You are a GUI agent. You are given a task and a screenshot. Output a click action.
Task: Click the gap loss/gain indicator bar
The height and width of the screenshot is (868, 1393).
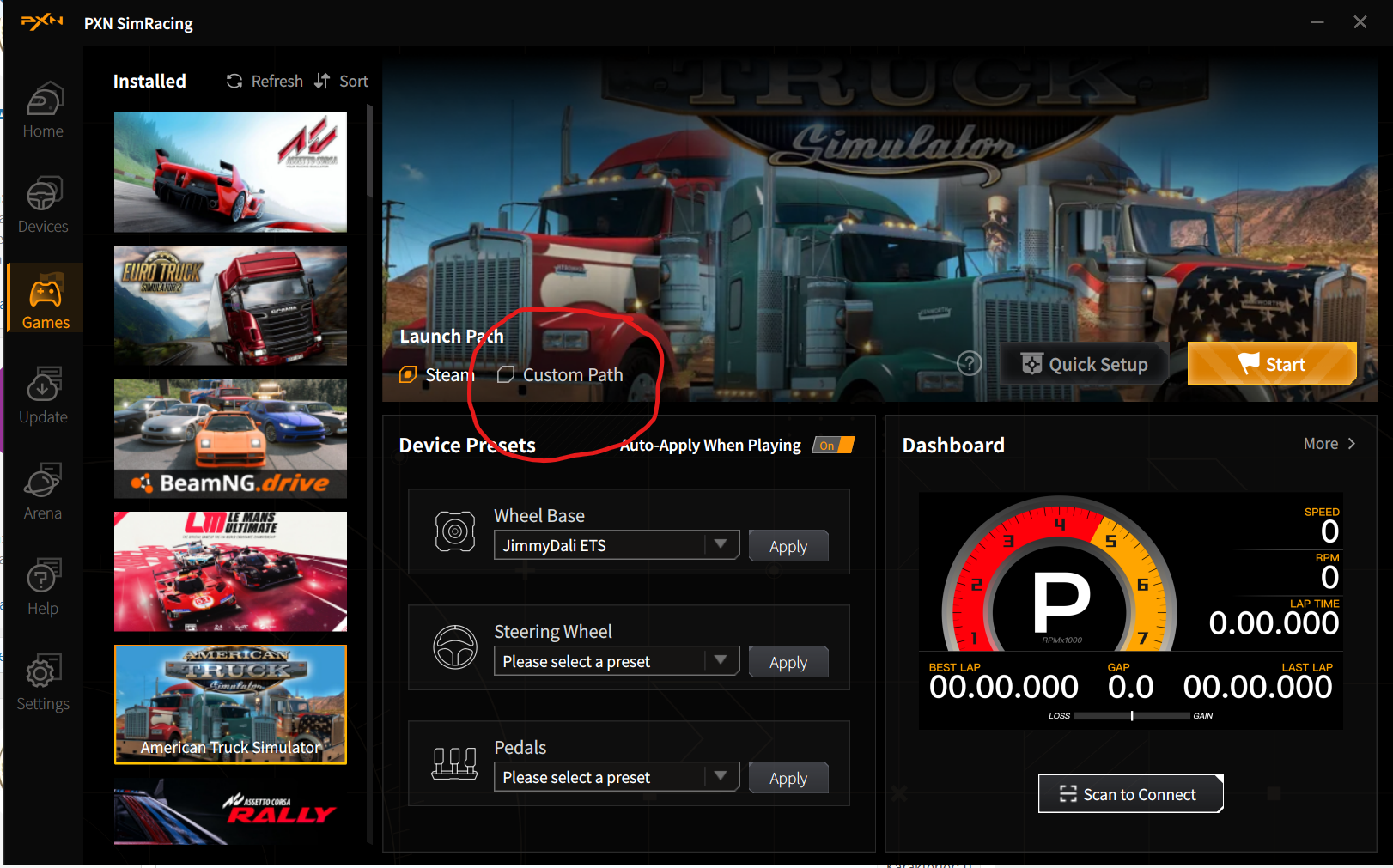pos(1131,715)
